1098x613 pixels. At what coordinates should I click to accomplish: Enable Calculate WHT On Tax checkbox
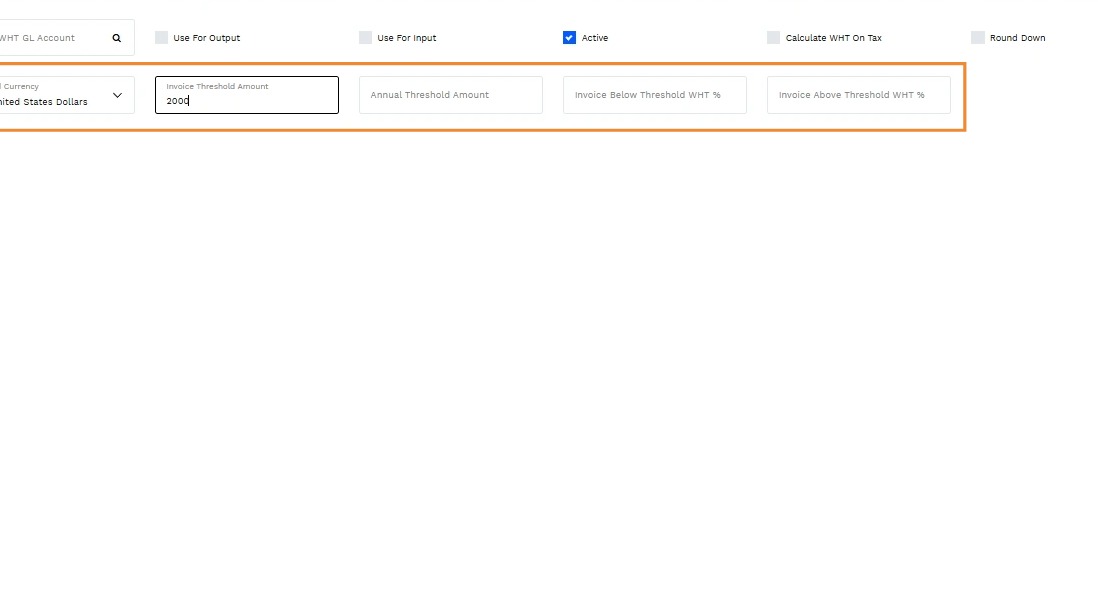pos(773,38)
